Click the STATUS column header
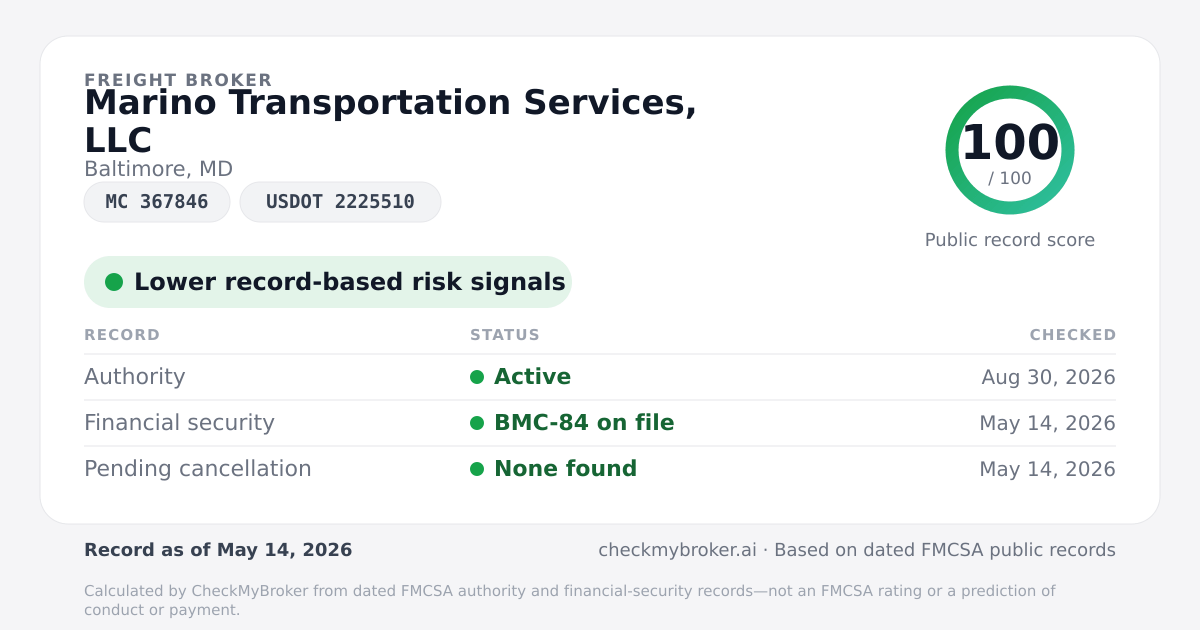1200x630 pixels. (x=505, y=335)
